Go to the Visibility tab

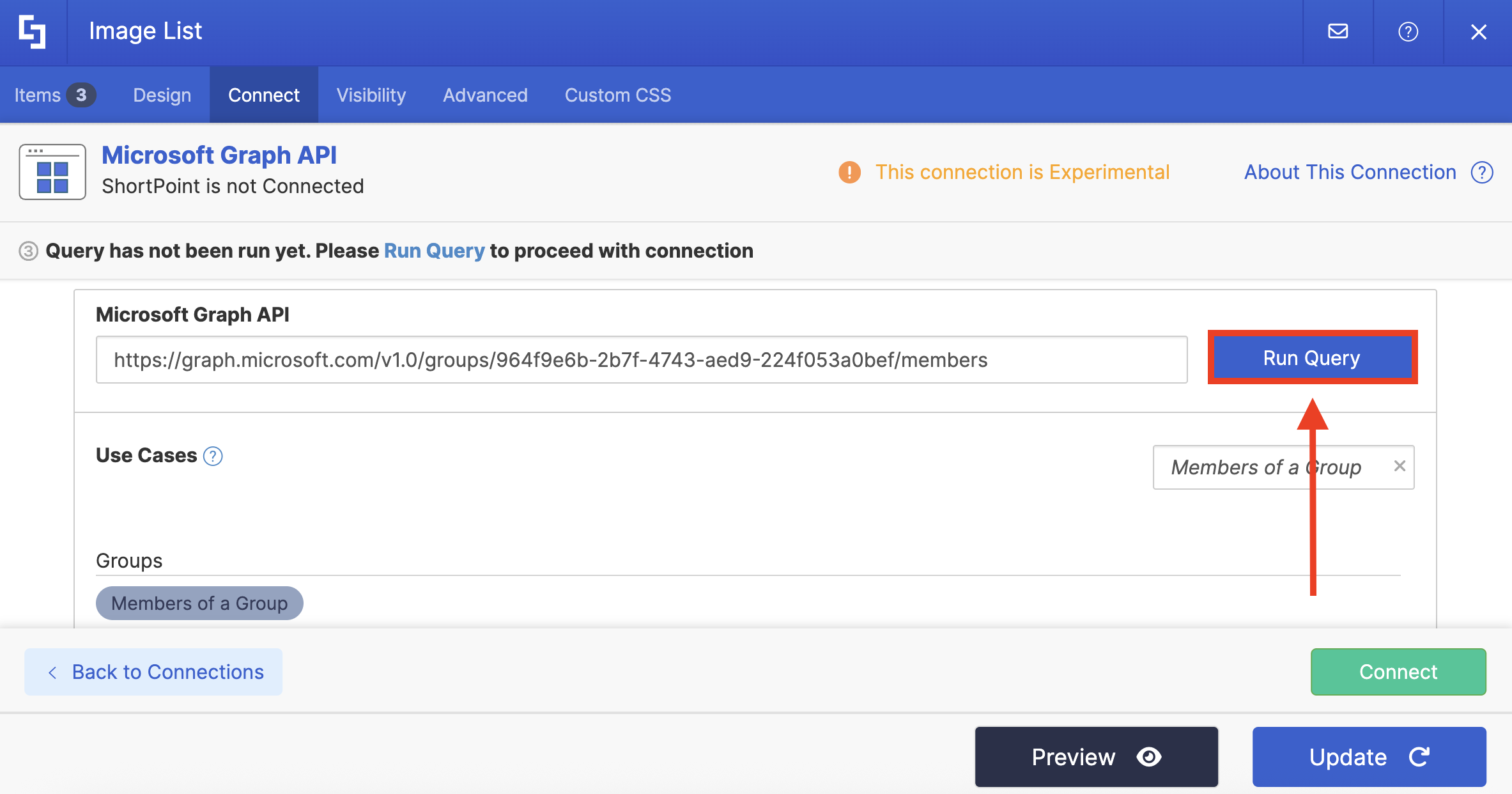pos(371,95)
